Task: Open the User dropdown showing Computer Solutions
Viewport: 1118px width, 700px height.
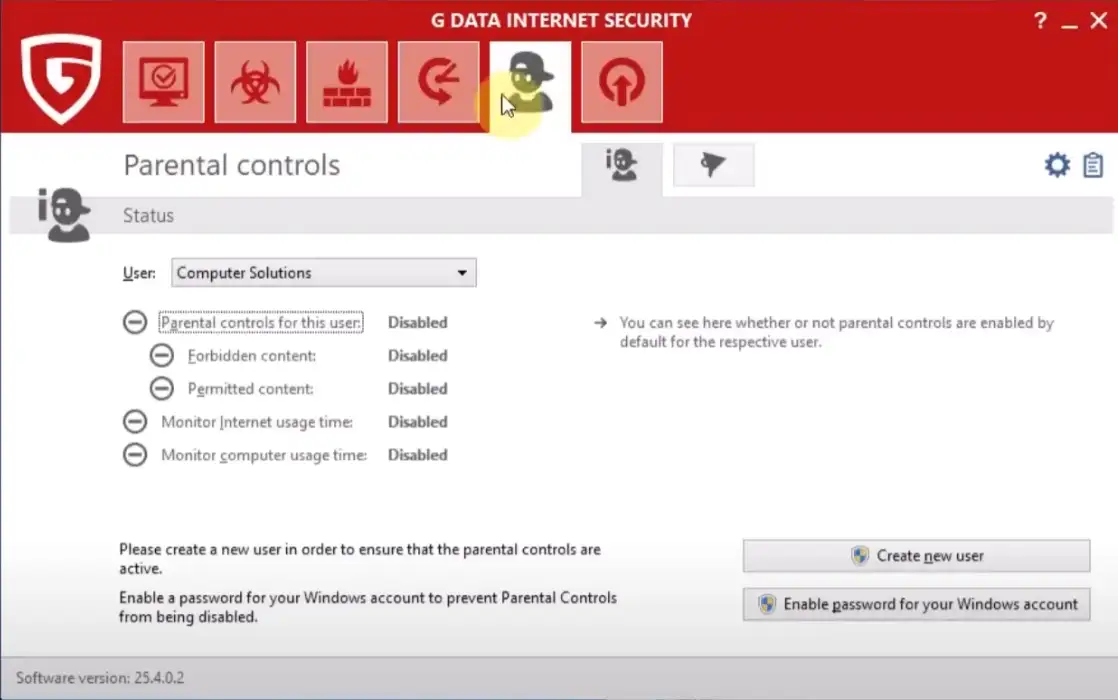Action: 324,273
